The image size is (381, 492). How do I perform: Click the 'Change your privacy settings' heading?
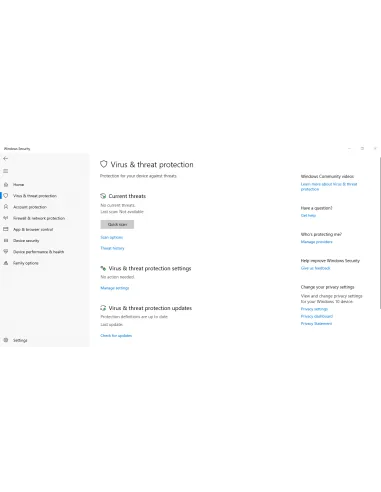click(x=328, y=287)
